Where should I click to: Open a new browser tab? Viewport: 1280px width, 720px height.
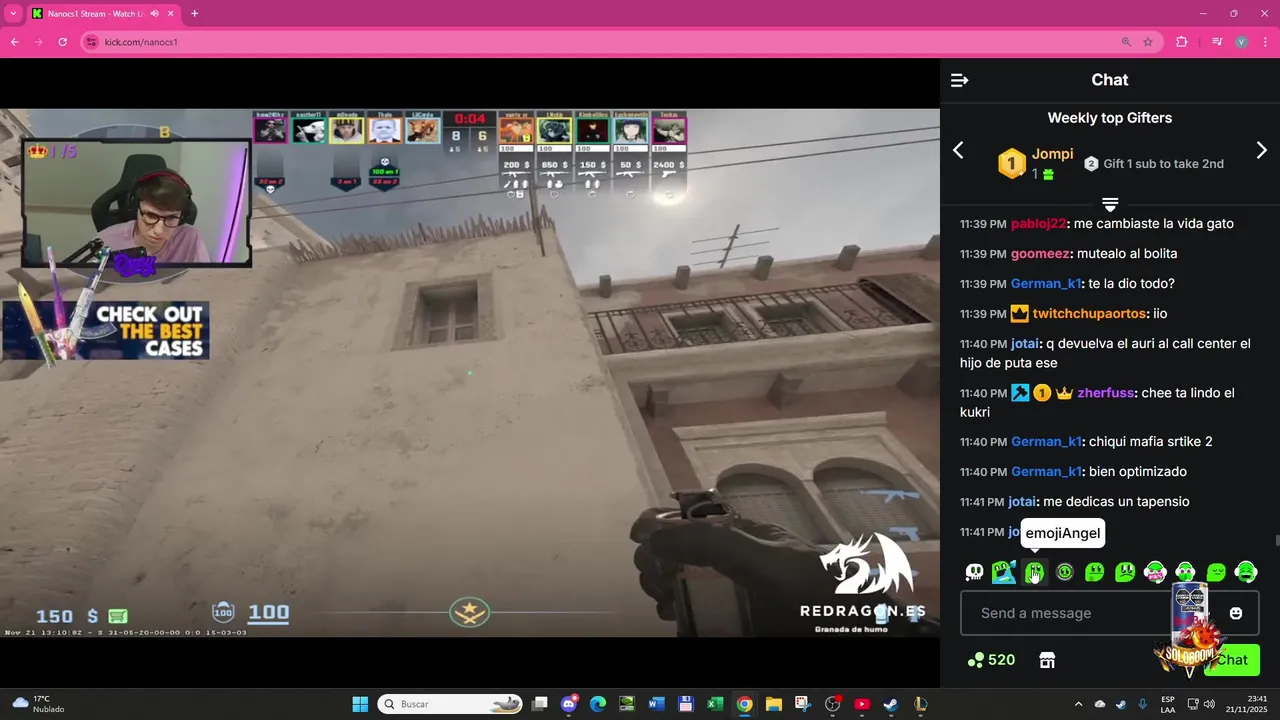click(194, 13)
